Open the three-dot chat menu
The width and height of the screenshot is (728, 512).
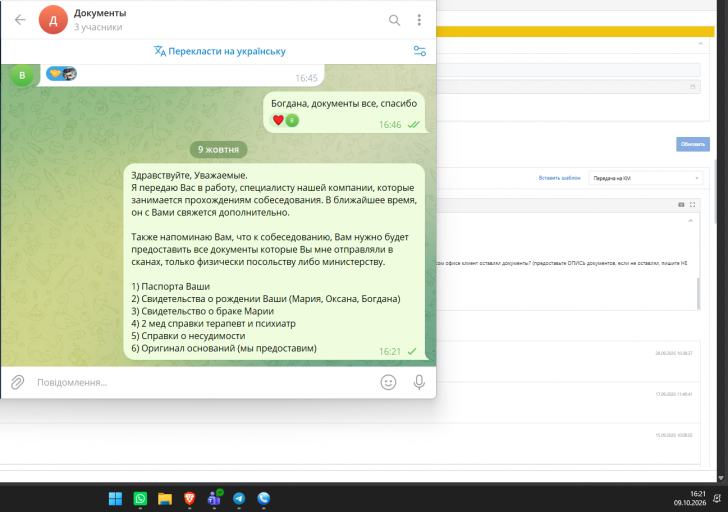(x=419, y=20)
